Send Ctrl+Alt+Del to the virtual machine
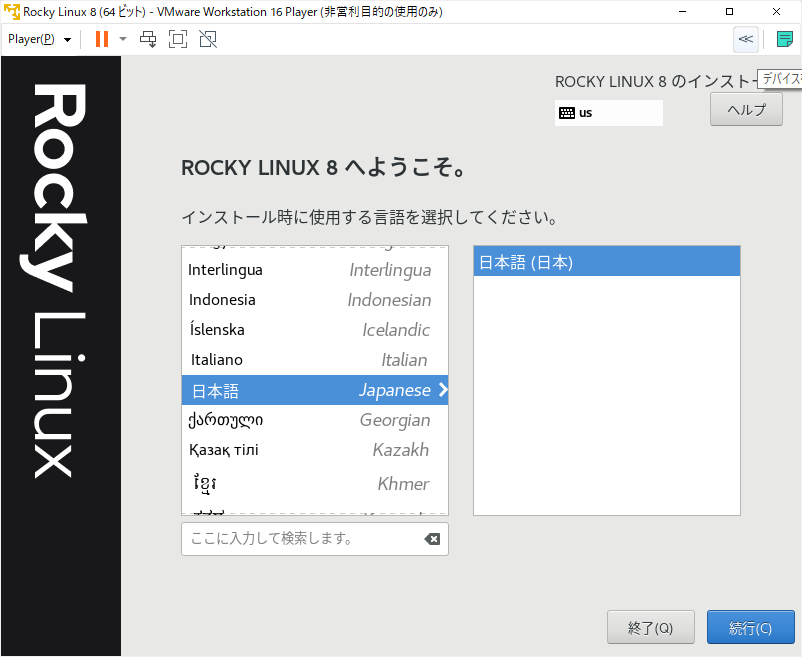Viewport: 802px width, 657px height. 148,39
